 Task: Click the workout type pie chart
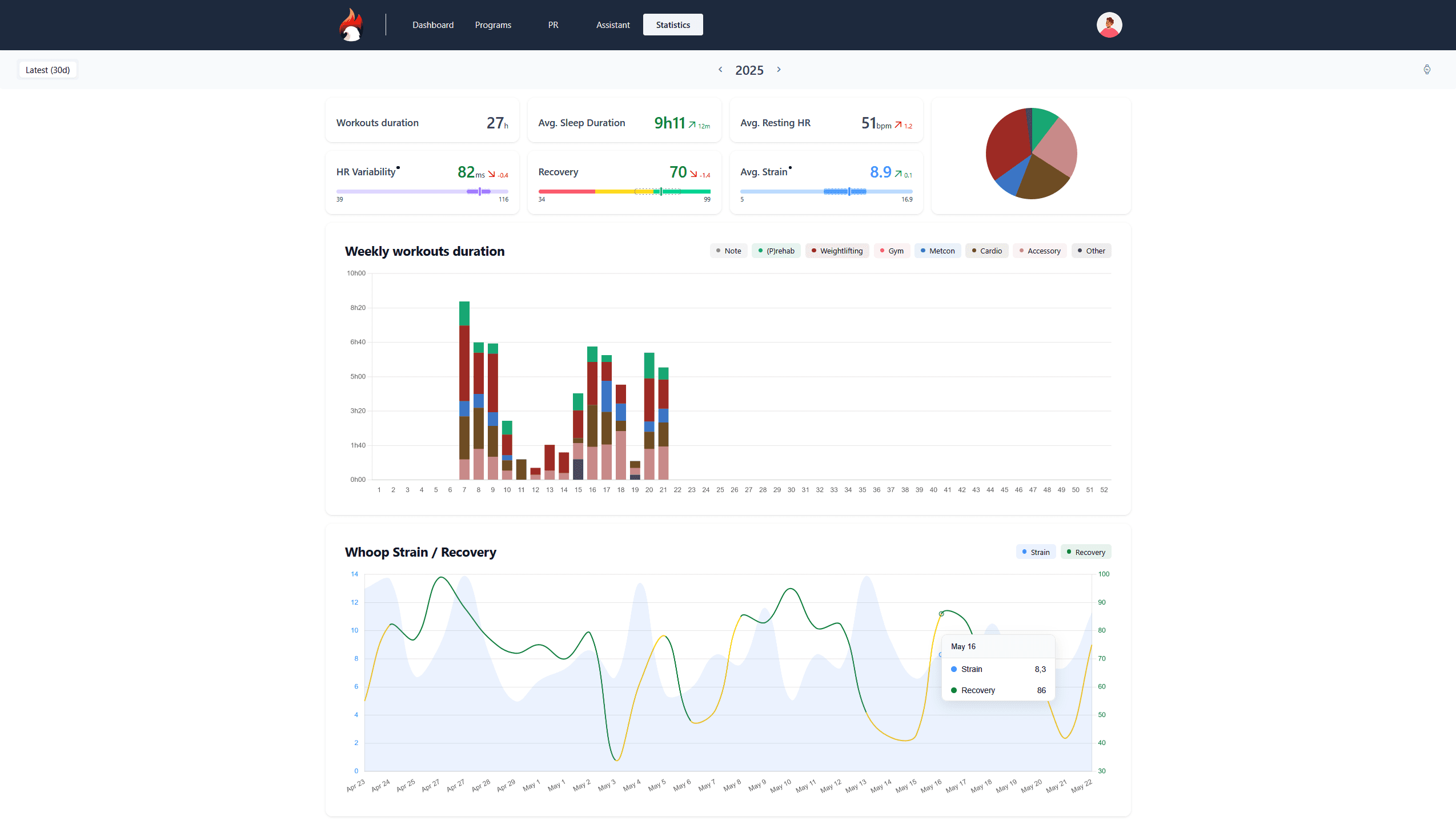[x=1031, y=154]
